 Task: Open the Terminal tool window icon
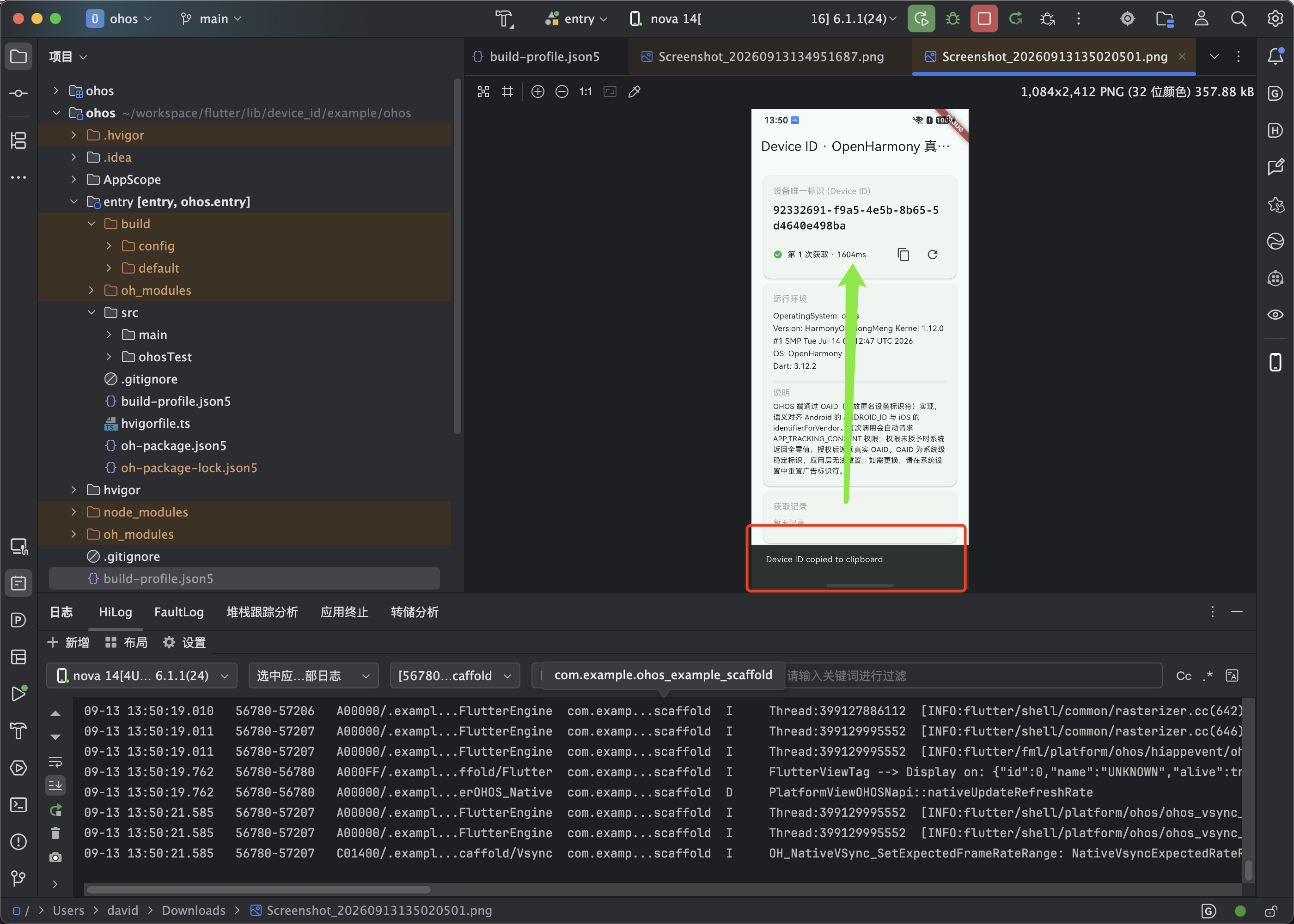pos(19,804)
